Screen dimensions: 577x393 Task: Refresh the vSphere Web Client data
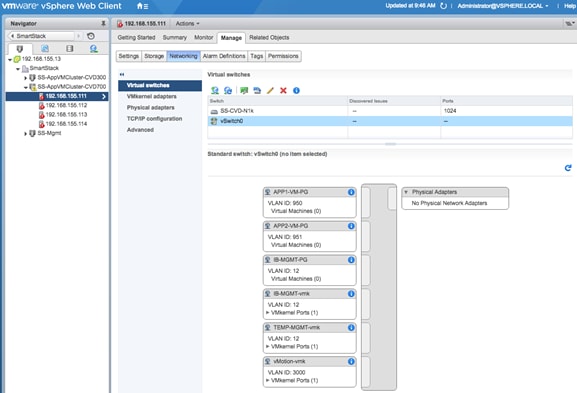(x=443, y=6)
